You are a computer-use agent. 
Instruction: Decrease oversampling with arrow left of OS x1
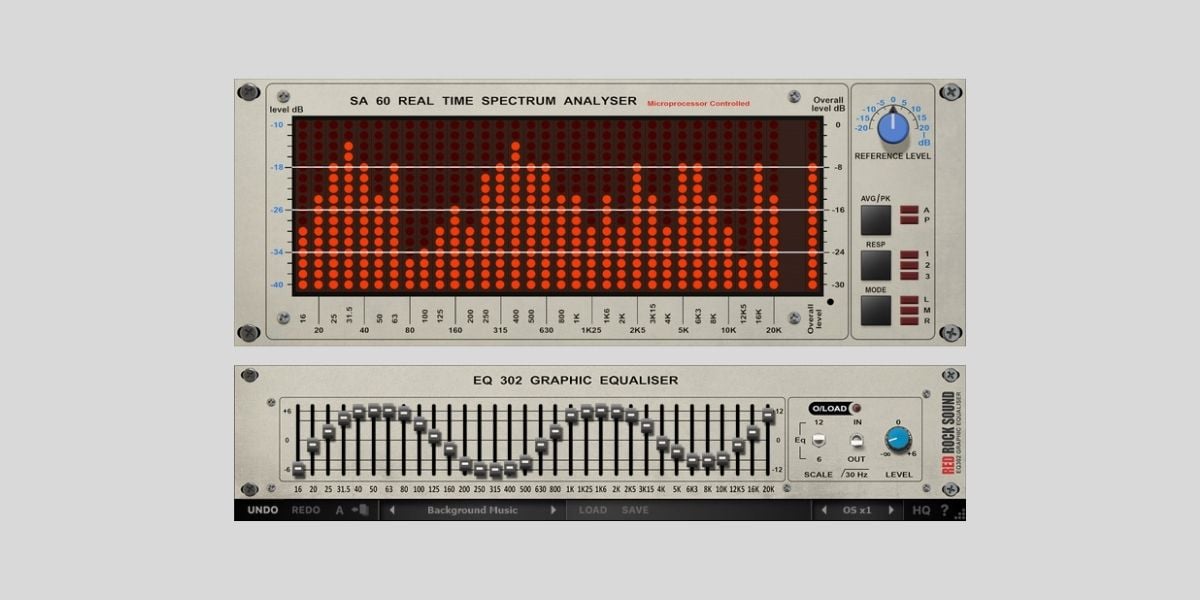pyautogui.click(x=823, y=510)
